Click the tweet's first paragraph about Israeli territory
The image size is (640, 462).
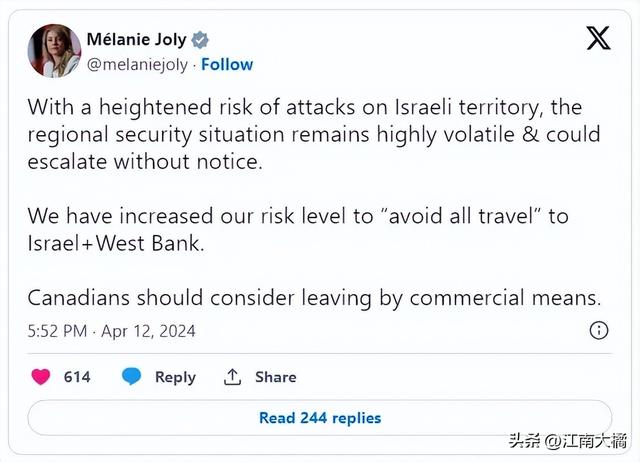pos(314,134)
